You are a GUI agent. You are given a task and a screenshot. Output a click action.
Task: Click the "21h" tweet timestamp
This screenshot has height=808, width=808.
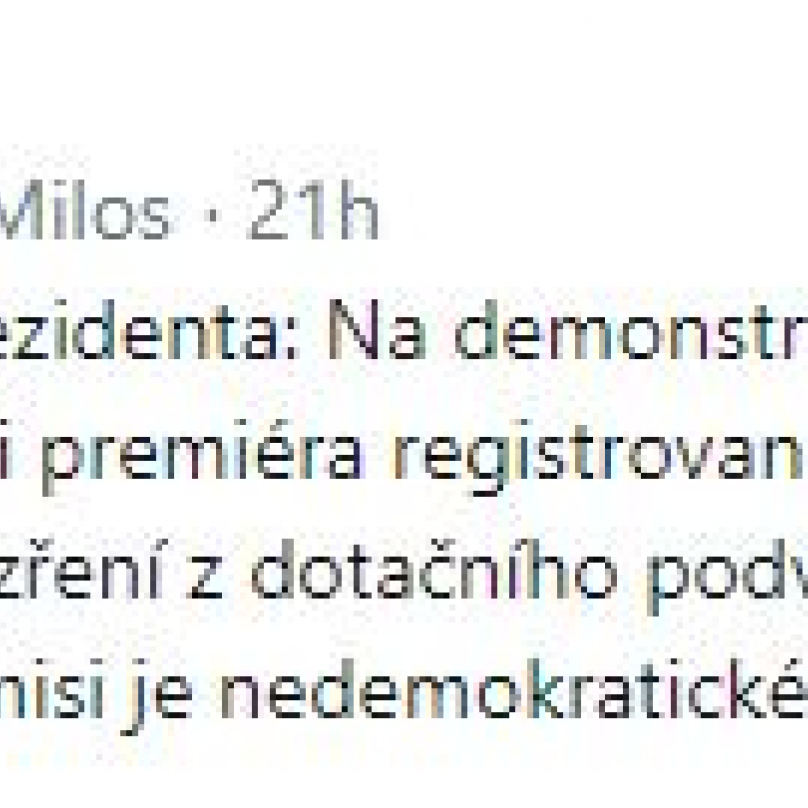pyautogui.click(x=313, y=215)
